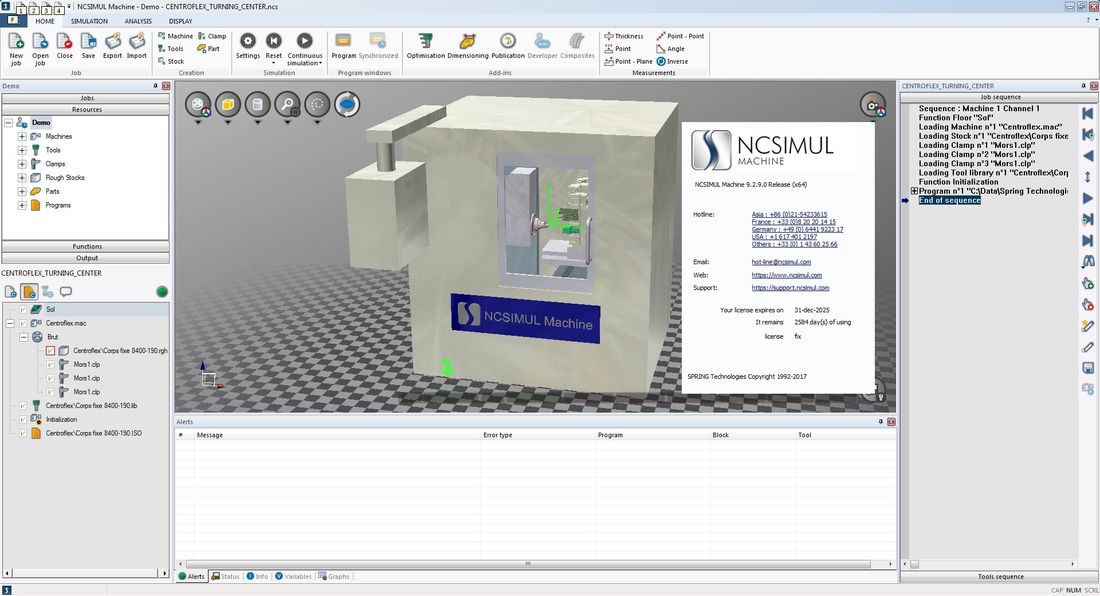The image size is (1100, 596).
Task: Collapse the Brut node in job tree
Action: [x=23, y=337]
